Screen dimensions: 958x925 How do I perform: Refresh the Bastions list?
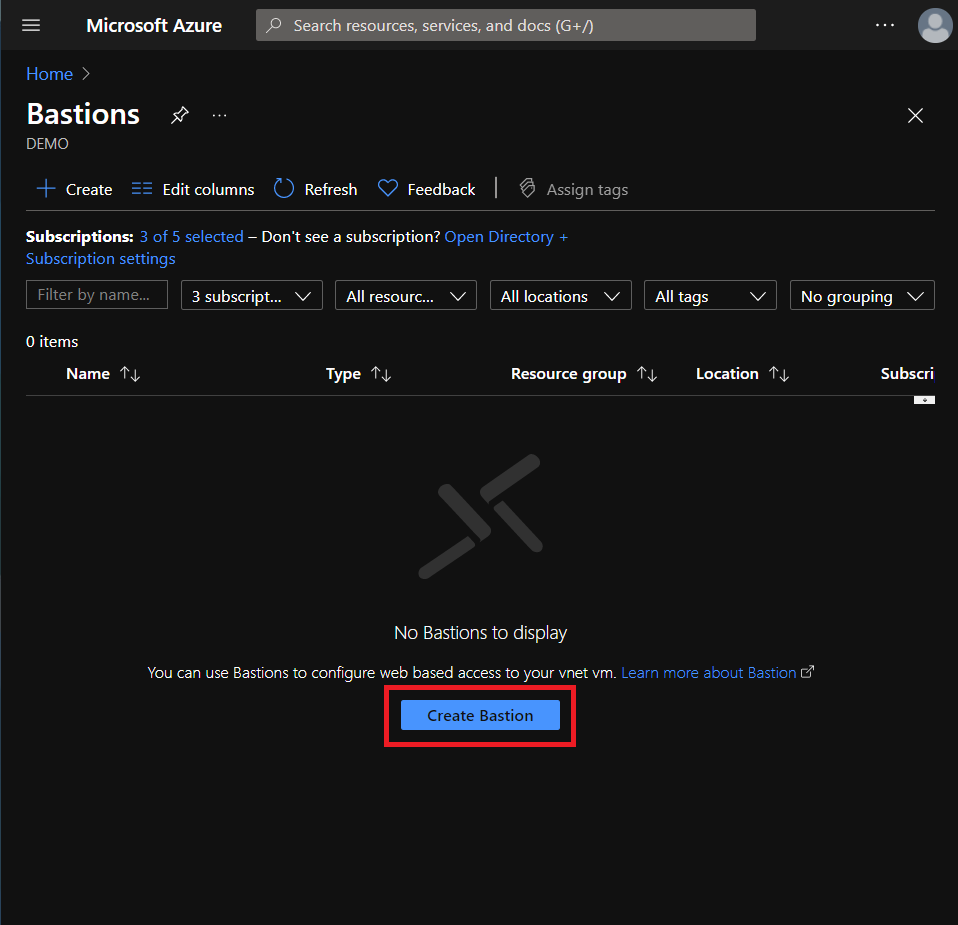tap(315, 189)
